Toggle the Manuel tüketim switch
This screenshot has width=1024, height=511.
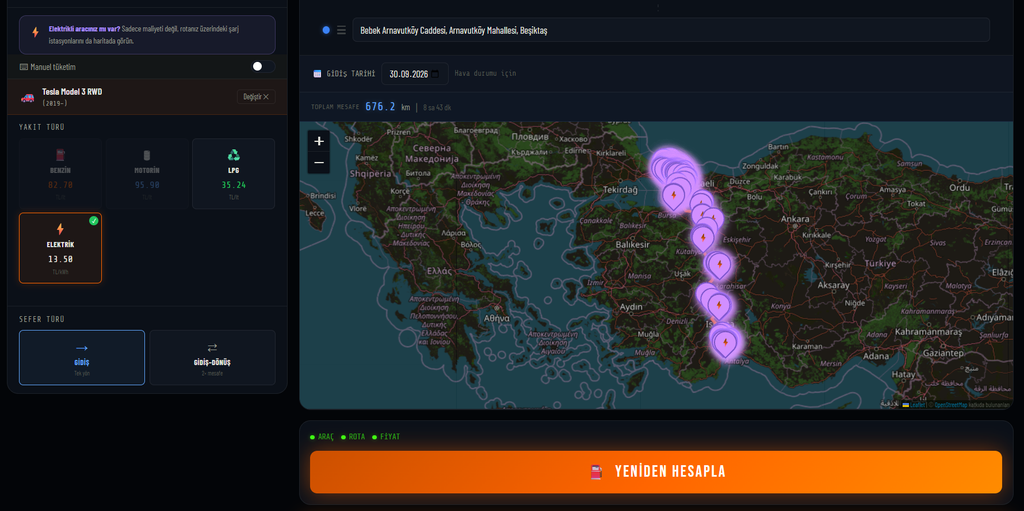(x=263, y=67)
